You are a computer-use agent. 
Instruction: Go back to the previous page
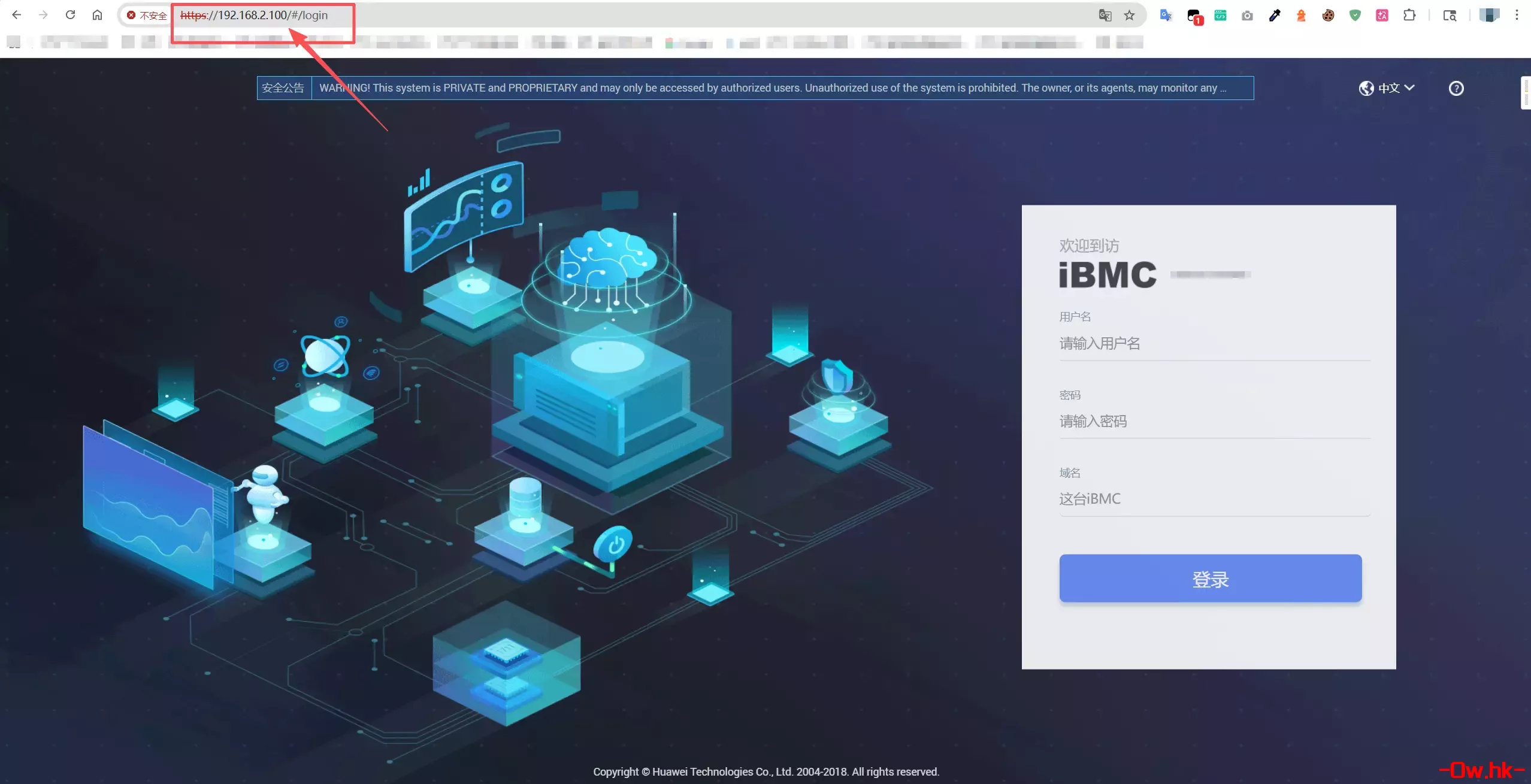pyautogui.click(x=16, y=15)
